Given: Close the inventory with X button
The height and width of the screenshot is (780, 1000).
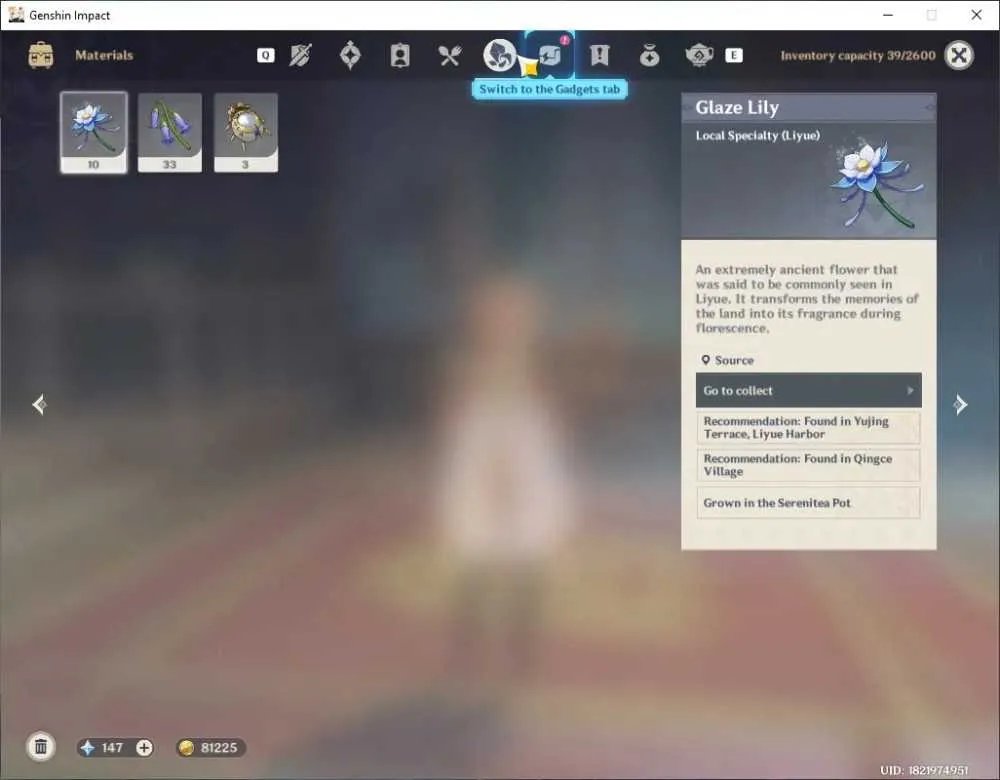Looking at the screenshot, I should coord(959,55).
